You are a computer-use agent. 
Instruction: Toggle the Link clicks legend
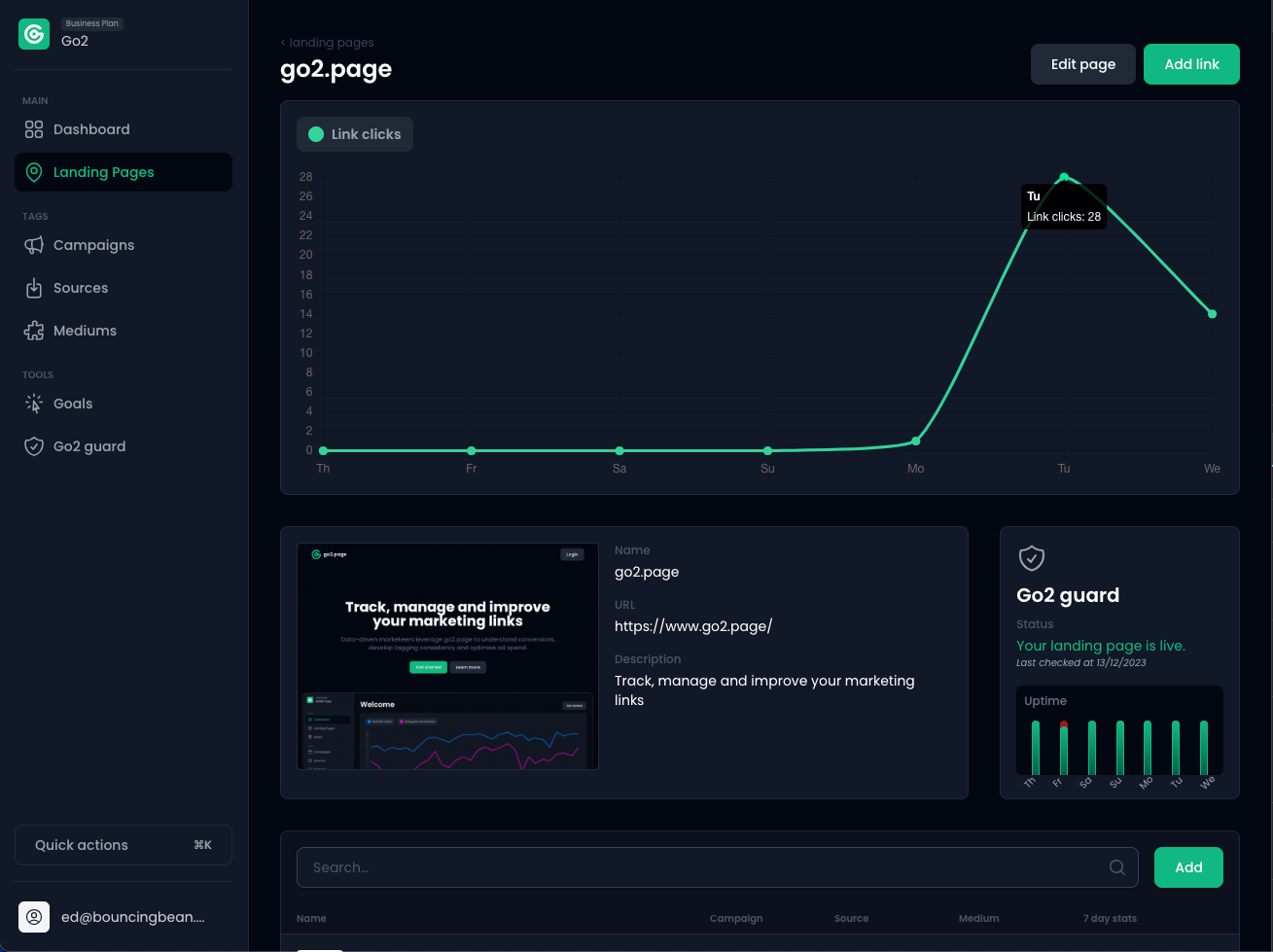(x=354, y=134)
